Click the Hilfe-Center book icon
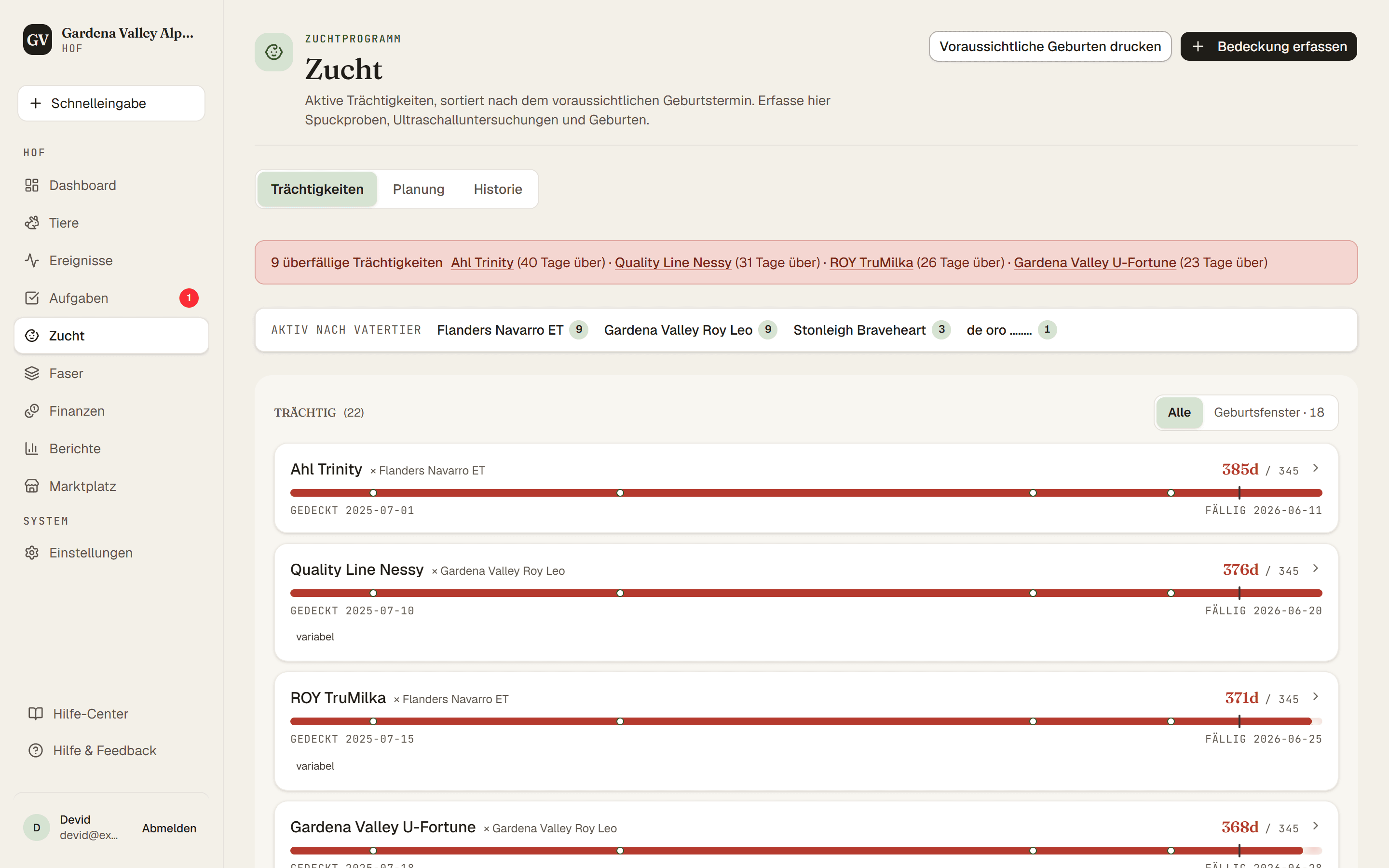This screenshot has width=1389, height=868. pos(36,714)
